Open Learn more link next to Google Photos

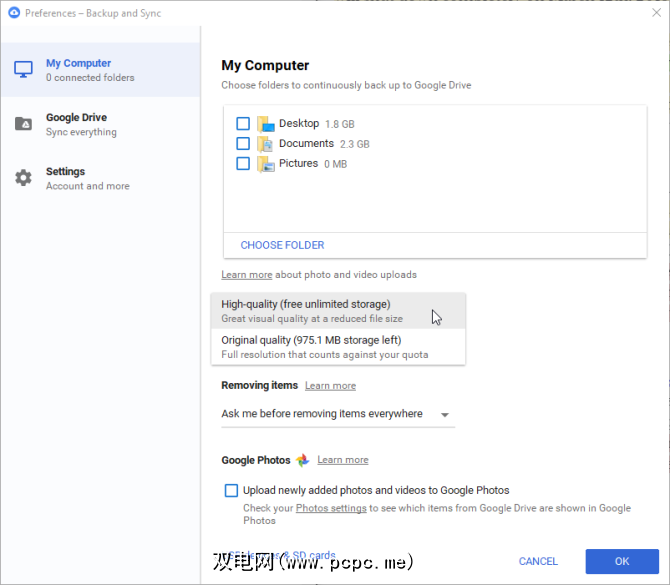coord(343,460)
